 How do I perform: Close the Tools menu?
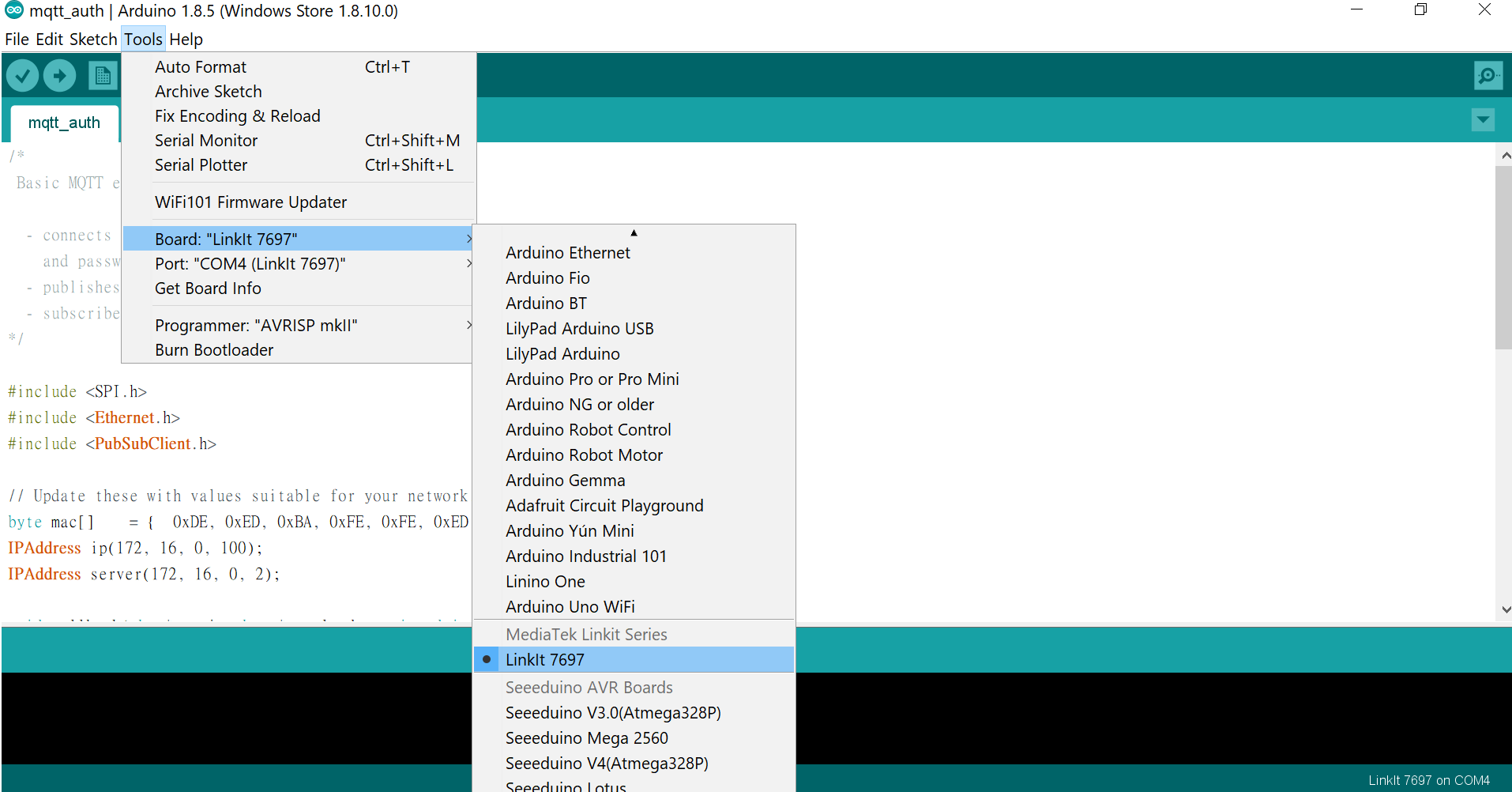[x=143, y=40]
